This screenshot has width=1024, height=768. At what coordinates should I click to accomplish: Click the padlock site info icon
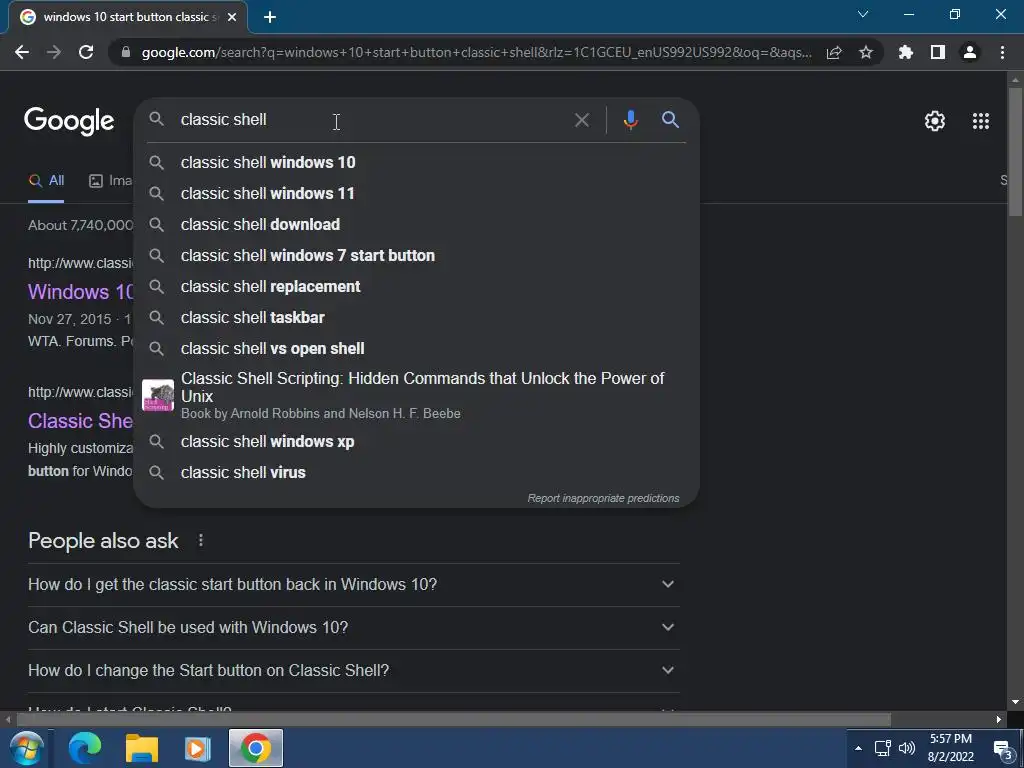[x=126, y=52]
